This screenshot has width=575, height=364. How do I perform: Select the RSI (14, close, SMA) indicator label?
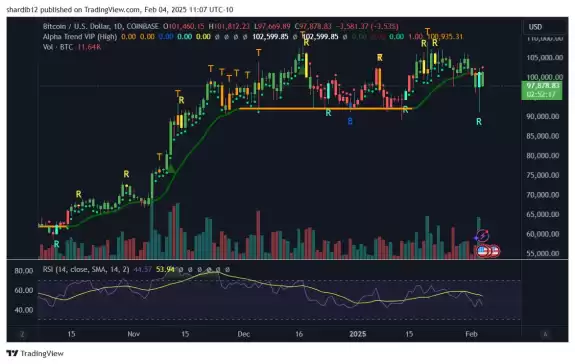pyautogui.click(x=86, y=269)
